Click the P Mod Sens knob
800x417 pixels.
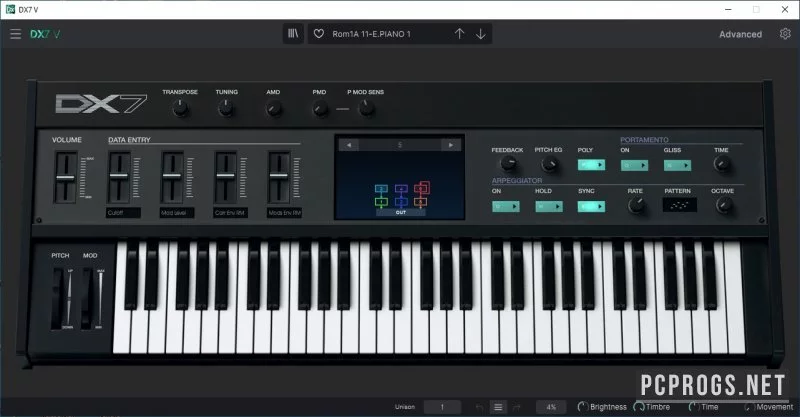[x=366, y=108]
